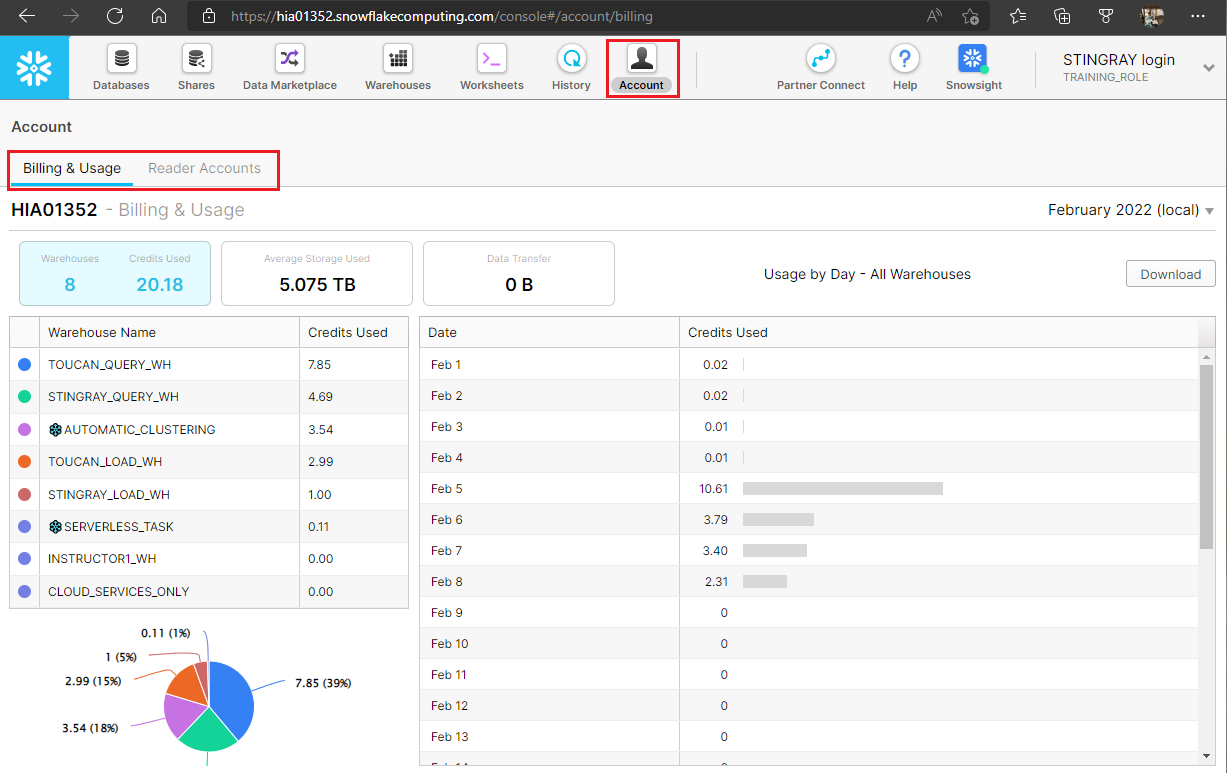Click the 3.54 (18%) pie label
Screen dimensions: 1227x773
click(x=90, y=728)
